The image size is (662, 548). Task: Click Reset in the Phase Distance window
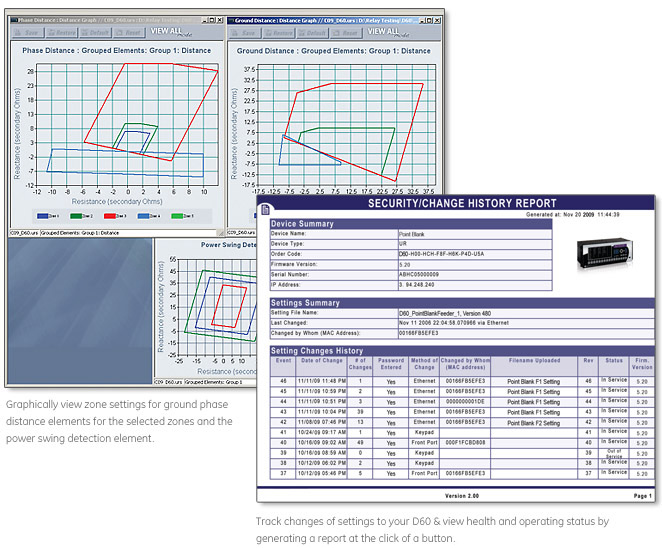129,32
